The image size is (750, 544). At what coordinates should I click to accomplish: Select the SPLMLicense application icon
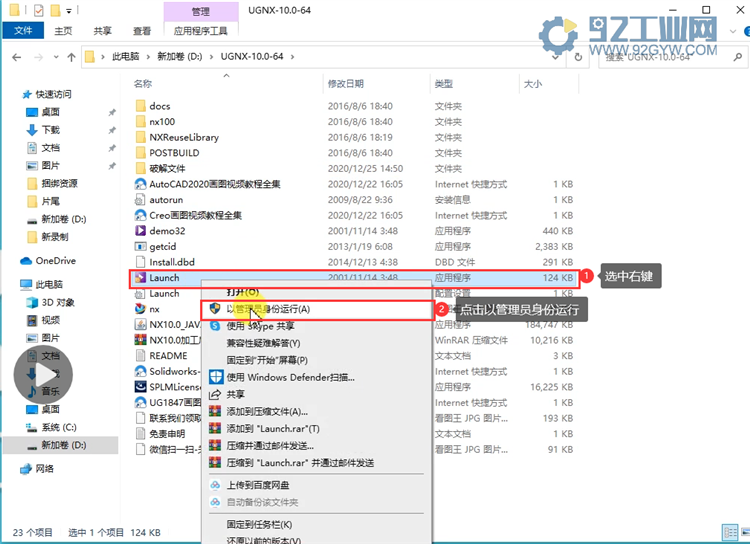(x=140, y=387)
